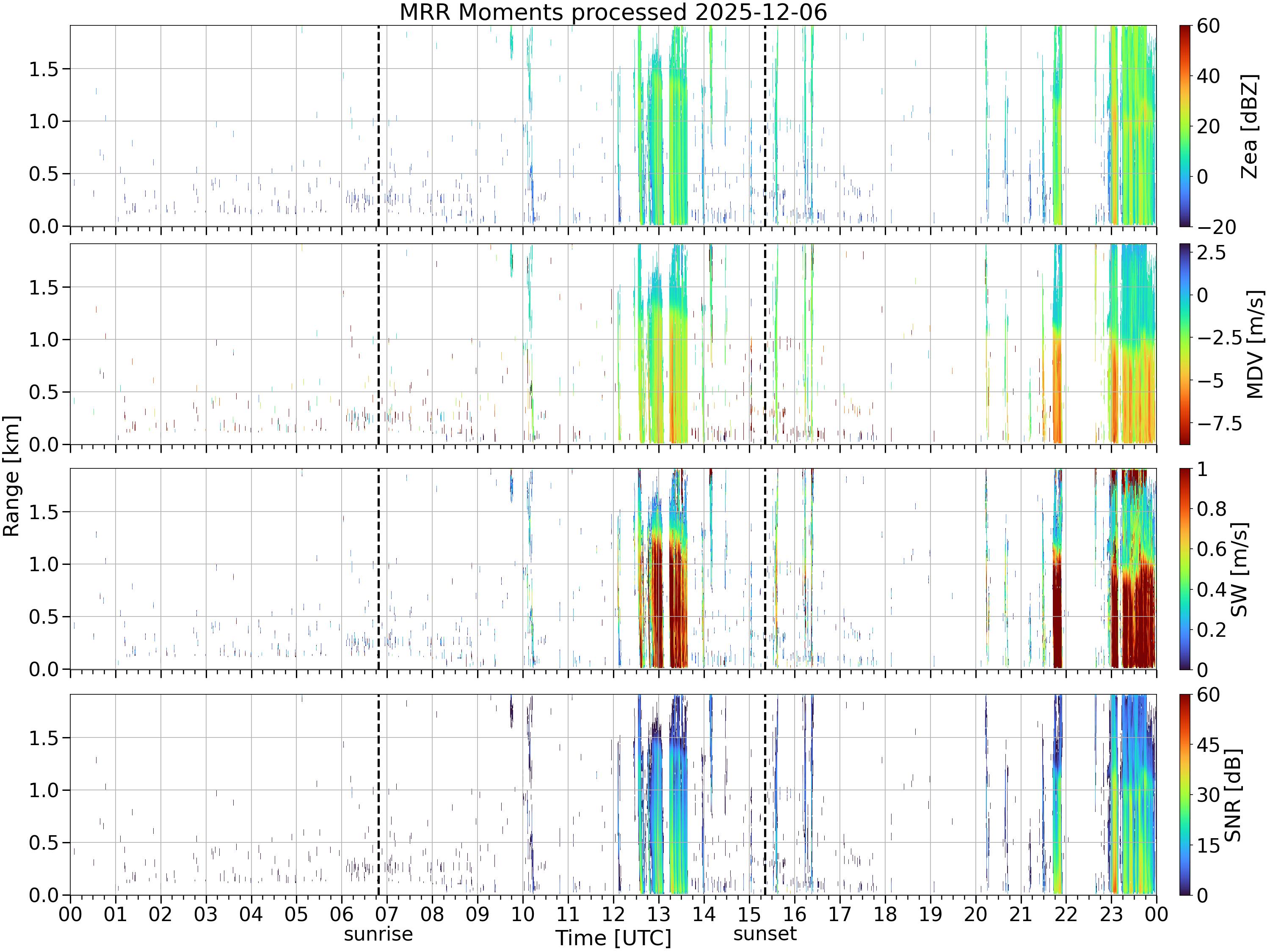Click the 45 tick label on SNR colorbar

[x=1208, y=744]
